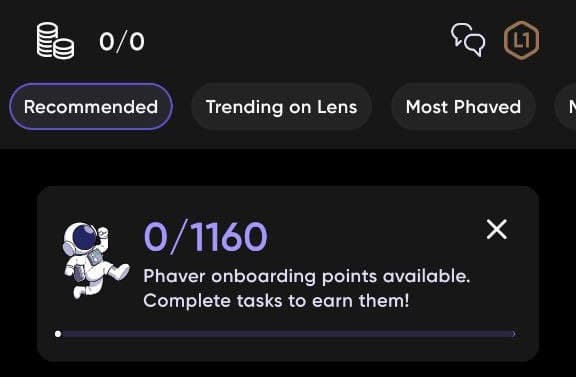Click the 1160 total points number
The image size is (576, 377).
pos(228,237)
